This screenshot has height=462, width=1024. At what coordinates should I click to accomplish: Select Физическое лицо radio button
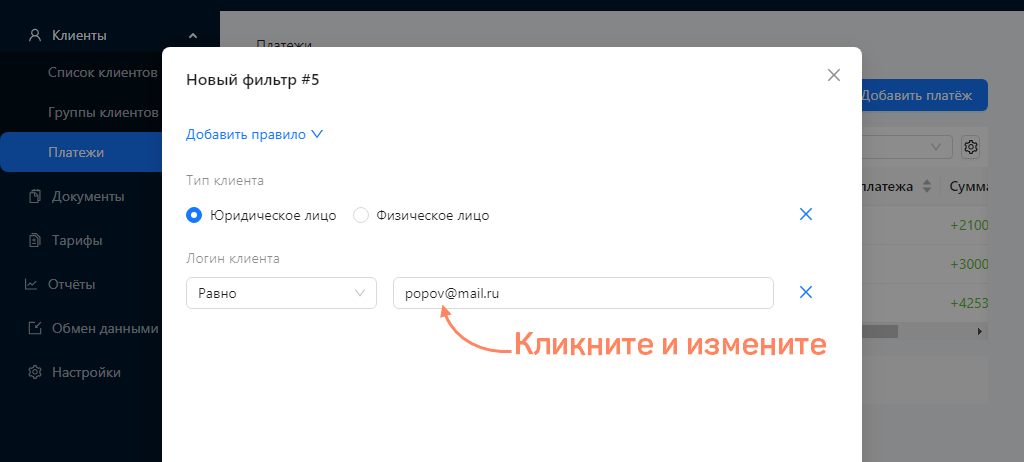(x=360, y=215)
